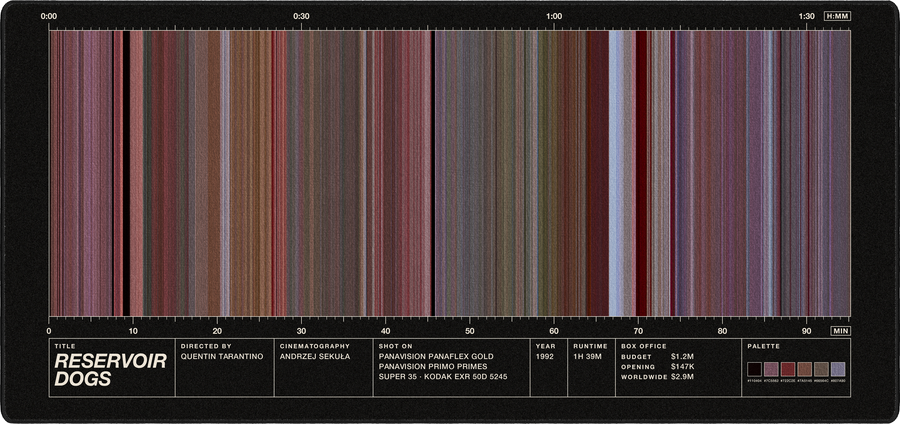
Task: Click the RUNTIME heading
Action: click(x=590, y=347)
